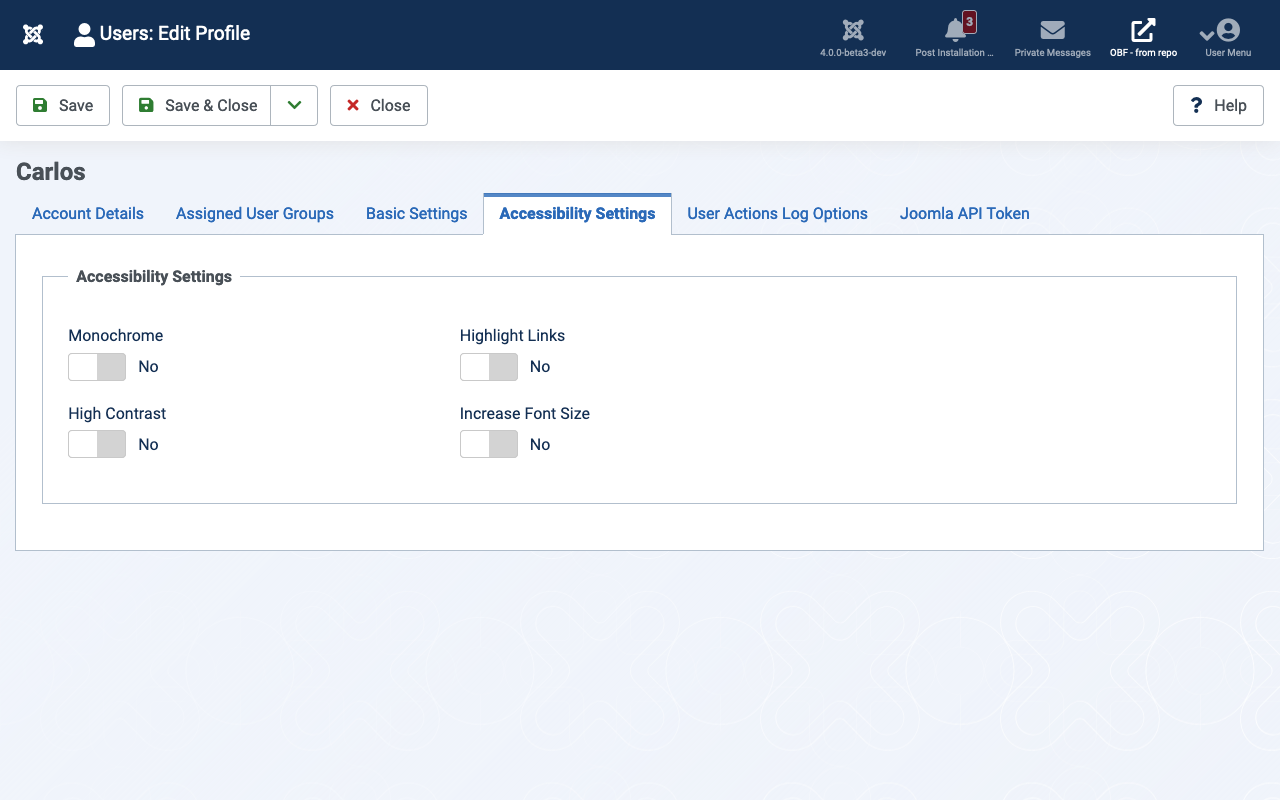Open Private Messages envelope icon
The width and height of the screenshot is (1280, 800).
pyautogui.click(x=1052, y=31)
